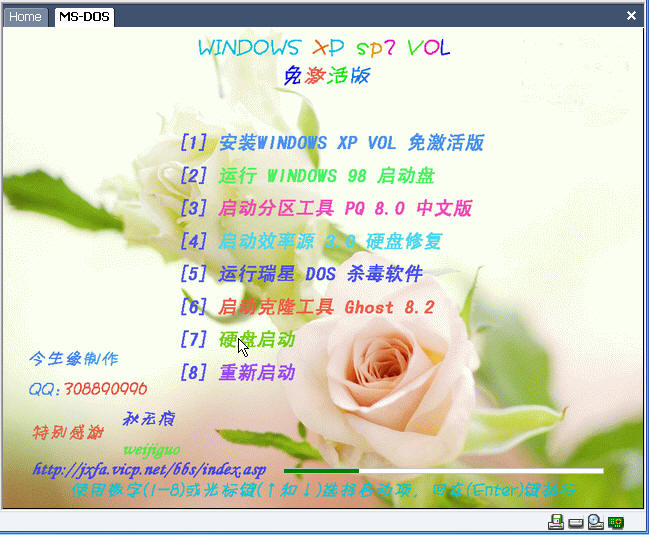This screenshot has height=535, width=649.
Task: Choose option [1] install Windows XP VOL
Action: coord(332,143)
